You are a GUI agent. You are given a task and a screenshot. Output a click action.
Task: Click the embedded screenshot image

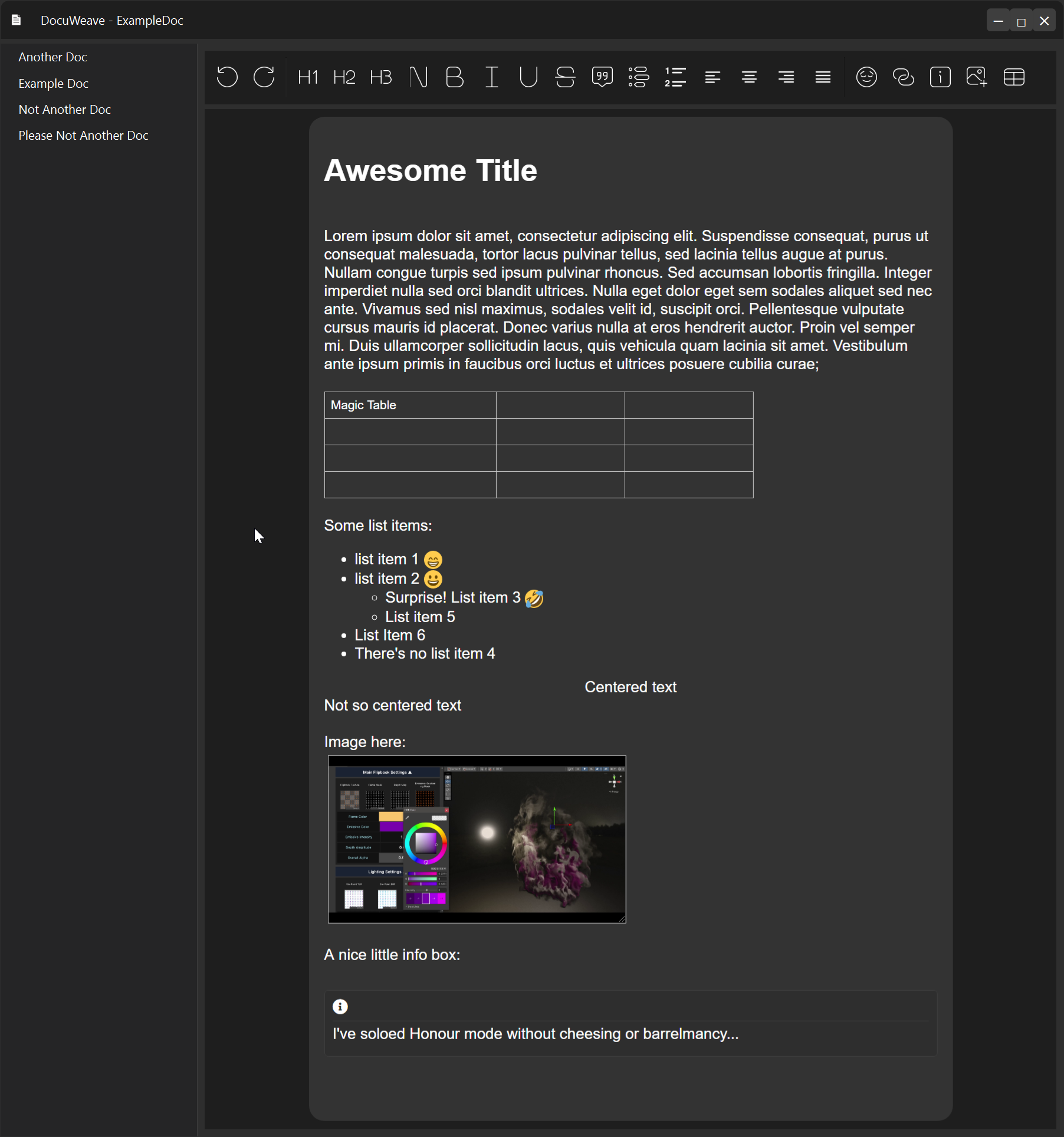pyautogui.click(x=477, y=839)
